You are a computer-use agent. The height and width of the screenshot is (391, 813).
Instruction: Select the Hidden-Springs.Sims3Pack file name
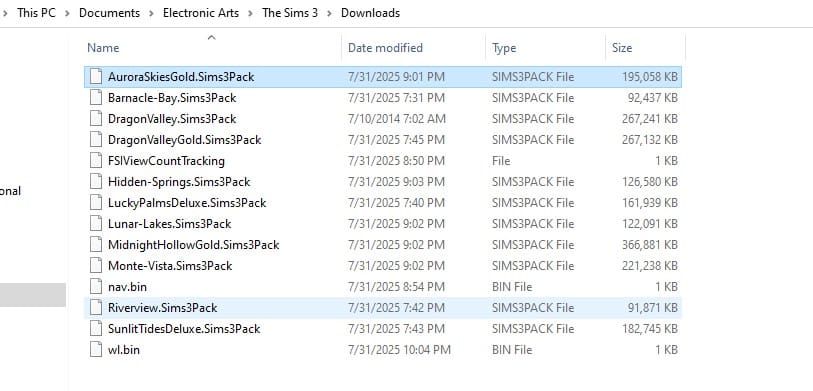(x=179, y=181)
